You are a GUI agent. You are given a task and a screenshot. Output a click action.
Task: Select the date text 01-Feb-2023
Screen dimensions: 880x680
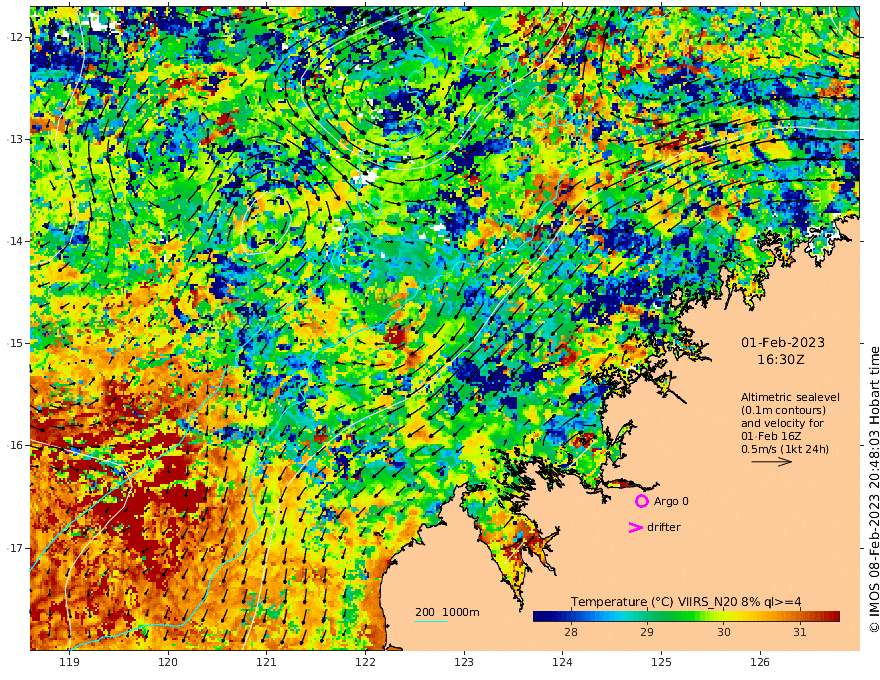(782, 342)
